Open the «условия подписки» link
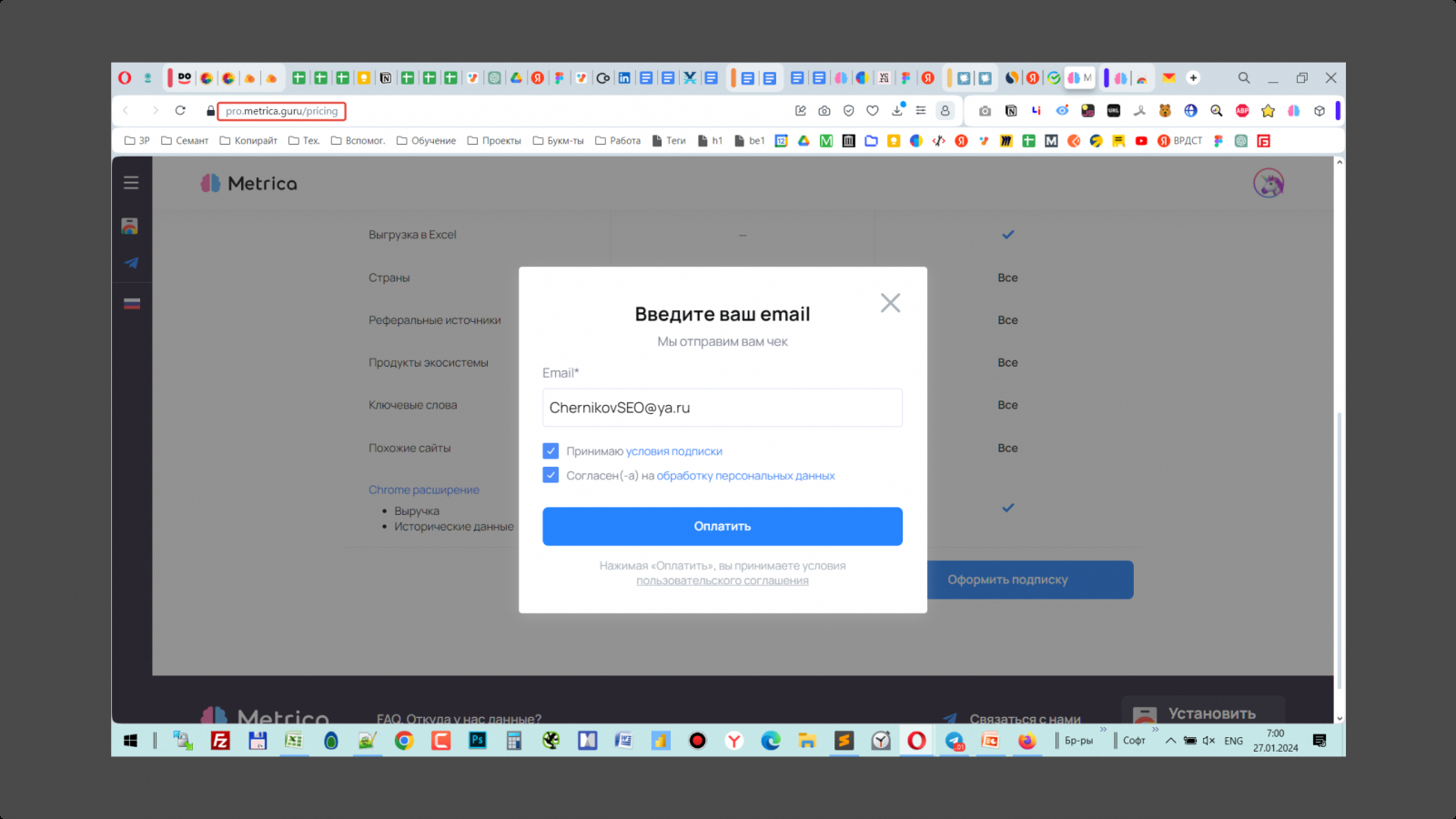Image resolution: width=1456 pixels, height=819 pixels. (x=674, y=451)
